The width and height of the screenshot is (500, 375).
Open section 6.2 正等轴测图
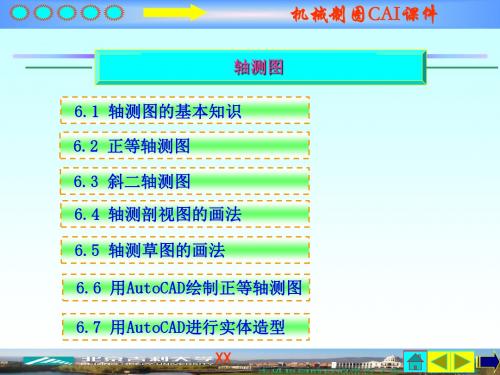tap(185, 146)
